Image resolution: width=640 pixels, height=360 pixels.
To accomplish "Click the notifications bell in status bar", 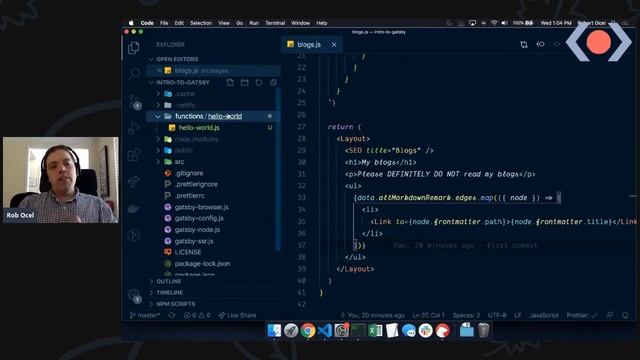I will pos(625,315).
